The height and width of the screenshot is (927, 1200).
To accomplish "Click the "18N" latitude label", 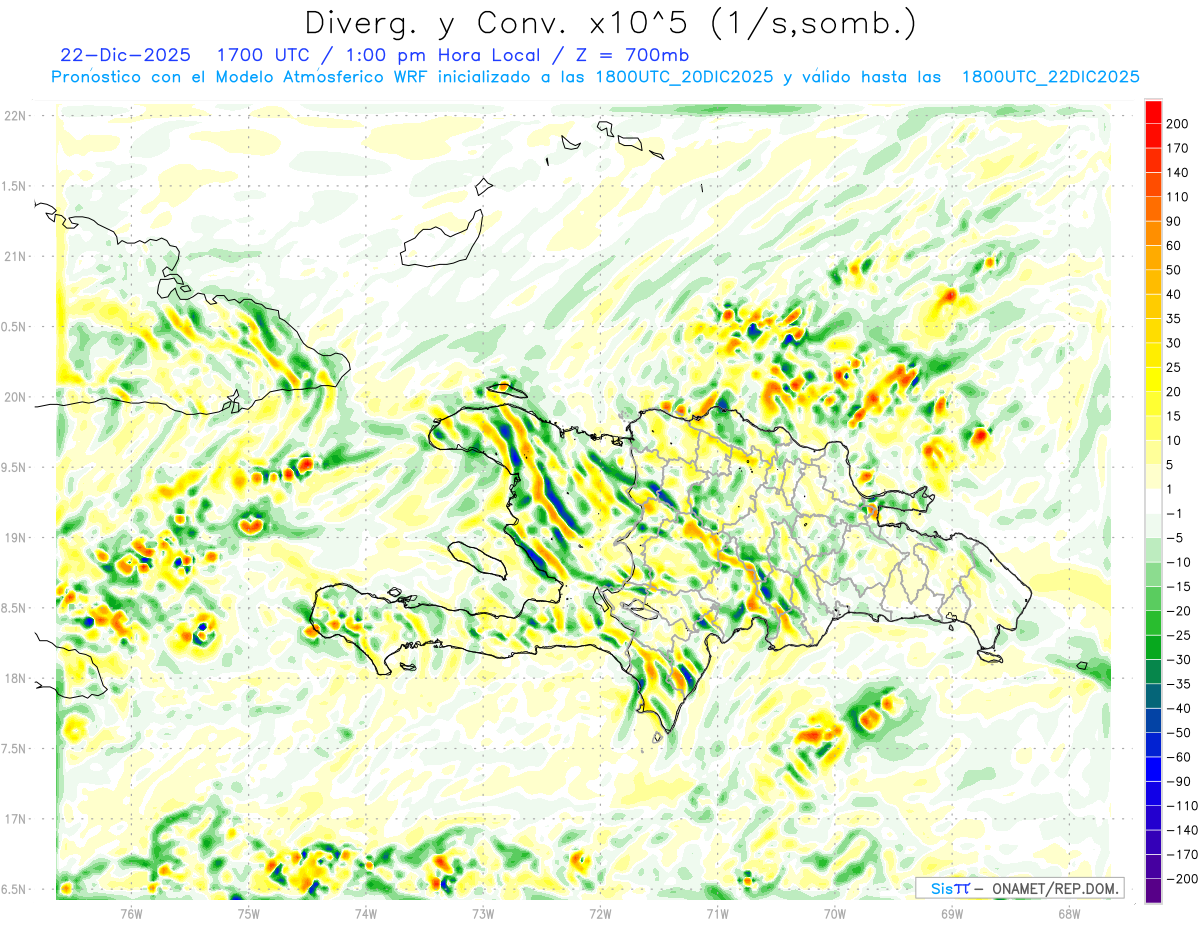I will [x=16, y=678].
